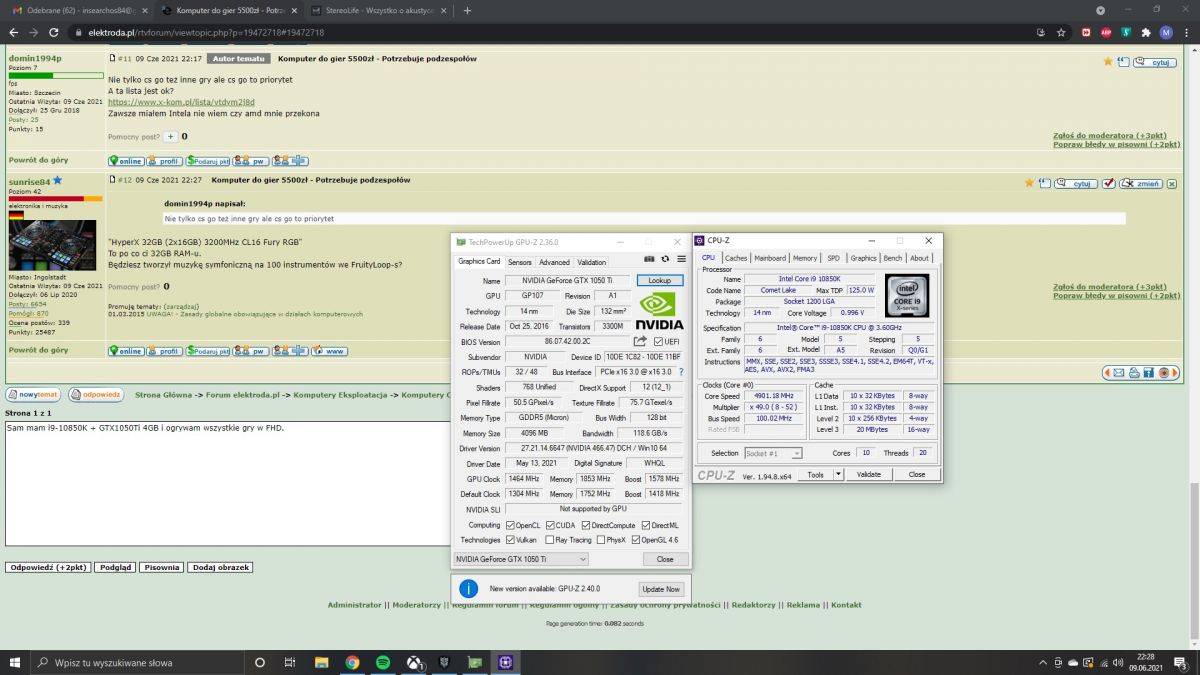The height and width of the screenshot is (675, 1200).
Task: Switch to the Validation tab in GPU-Z
Action: pyautogui.click(x=592, y=262)
